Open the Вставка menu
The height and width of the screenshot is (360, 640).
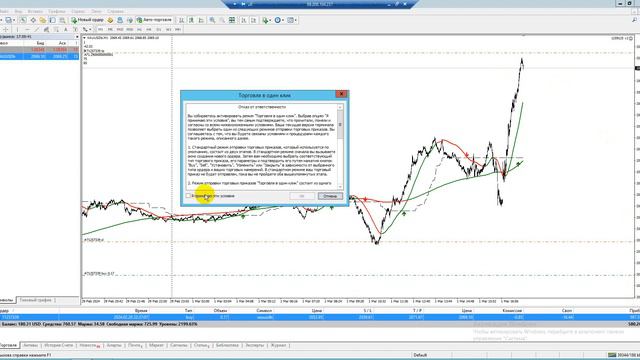pos(35,11)
